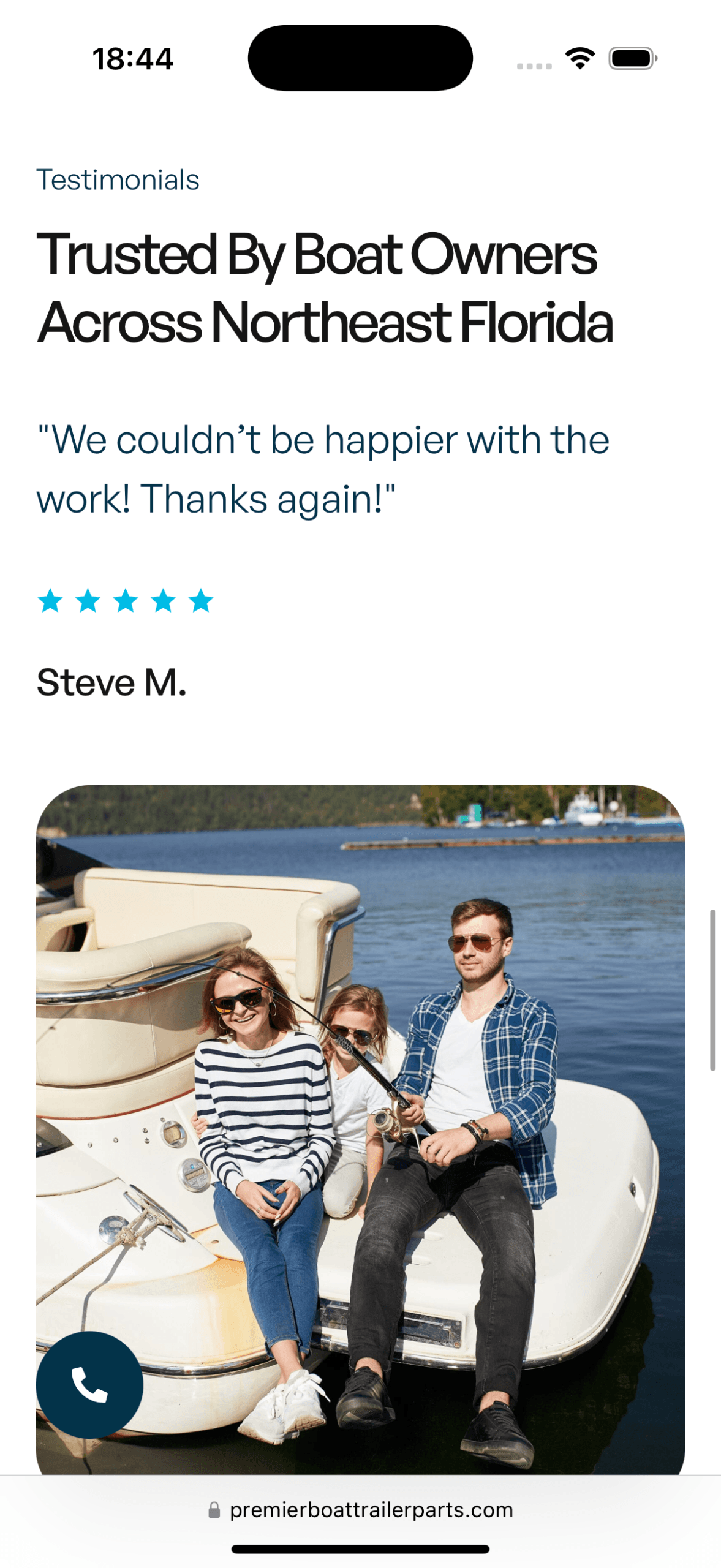721x1568 pixels.
Task: Tap the Testimonials section label
Action: click(x=118, y=179)
